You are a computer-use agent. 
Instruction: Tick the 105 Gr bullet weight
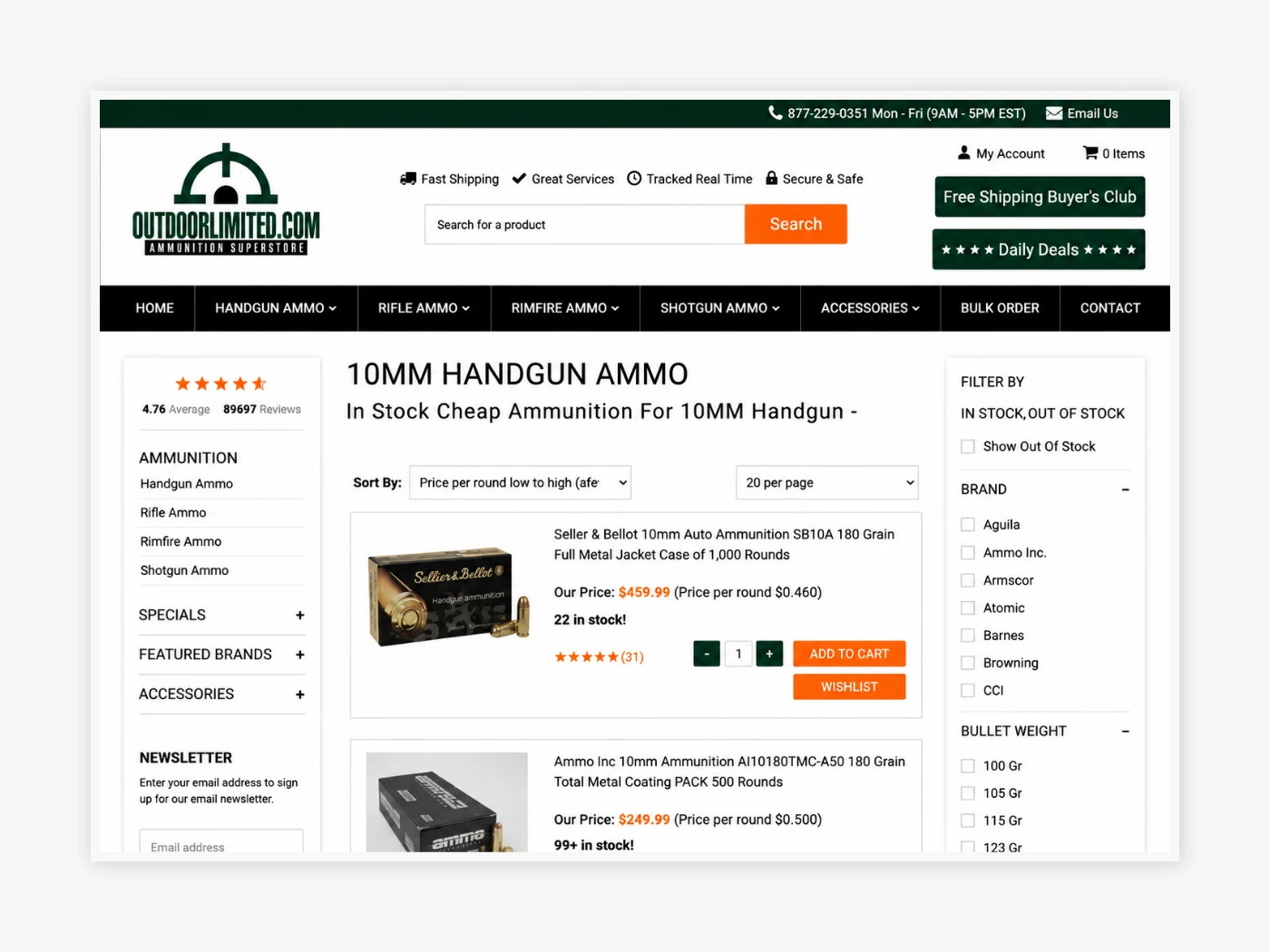pos(968,793)
